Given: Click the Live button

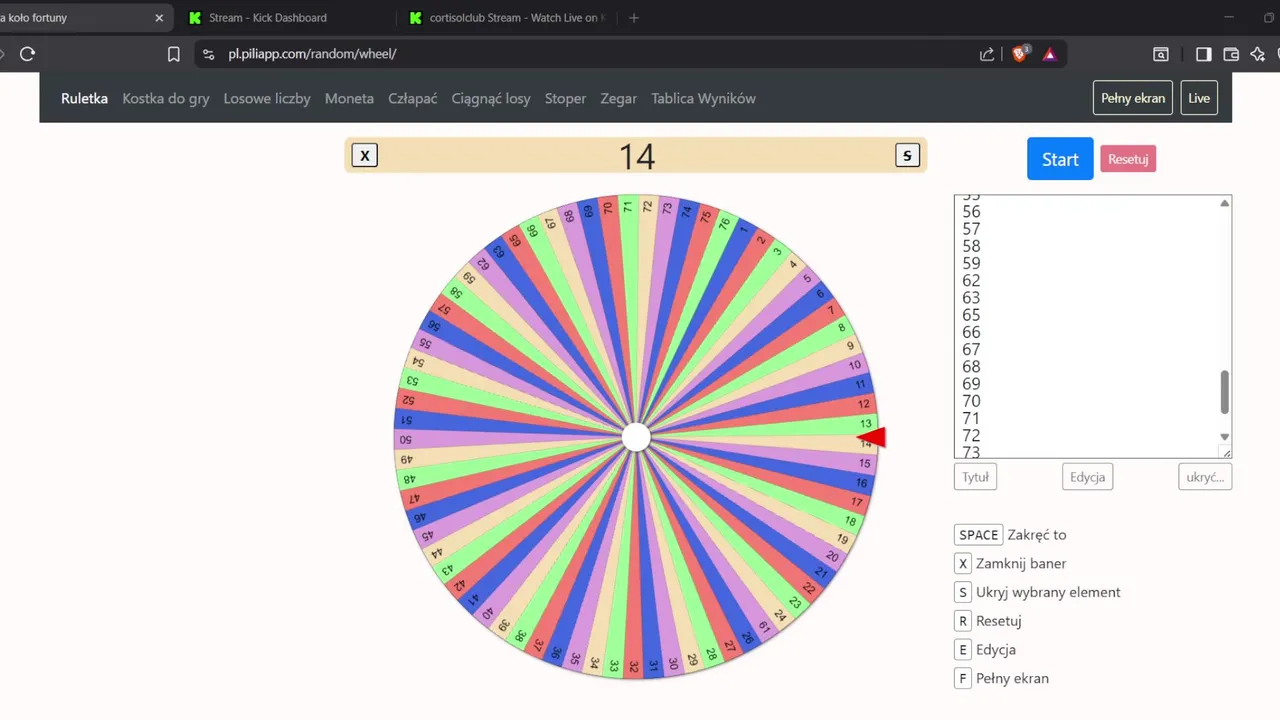Looking at the screenshot, I should [x=1199, y=98].
